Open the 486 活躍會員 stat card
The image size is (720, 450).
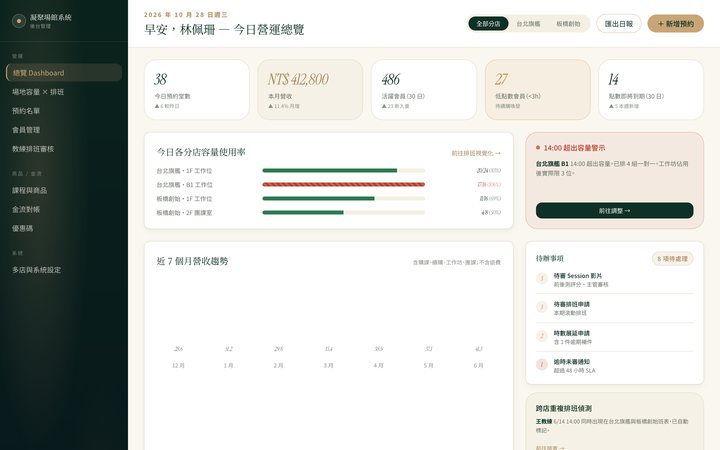(424, 90)
